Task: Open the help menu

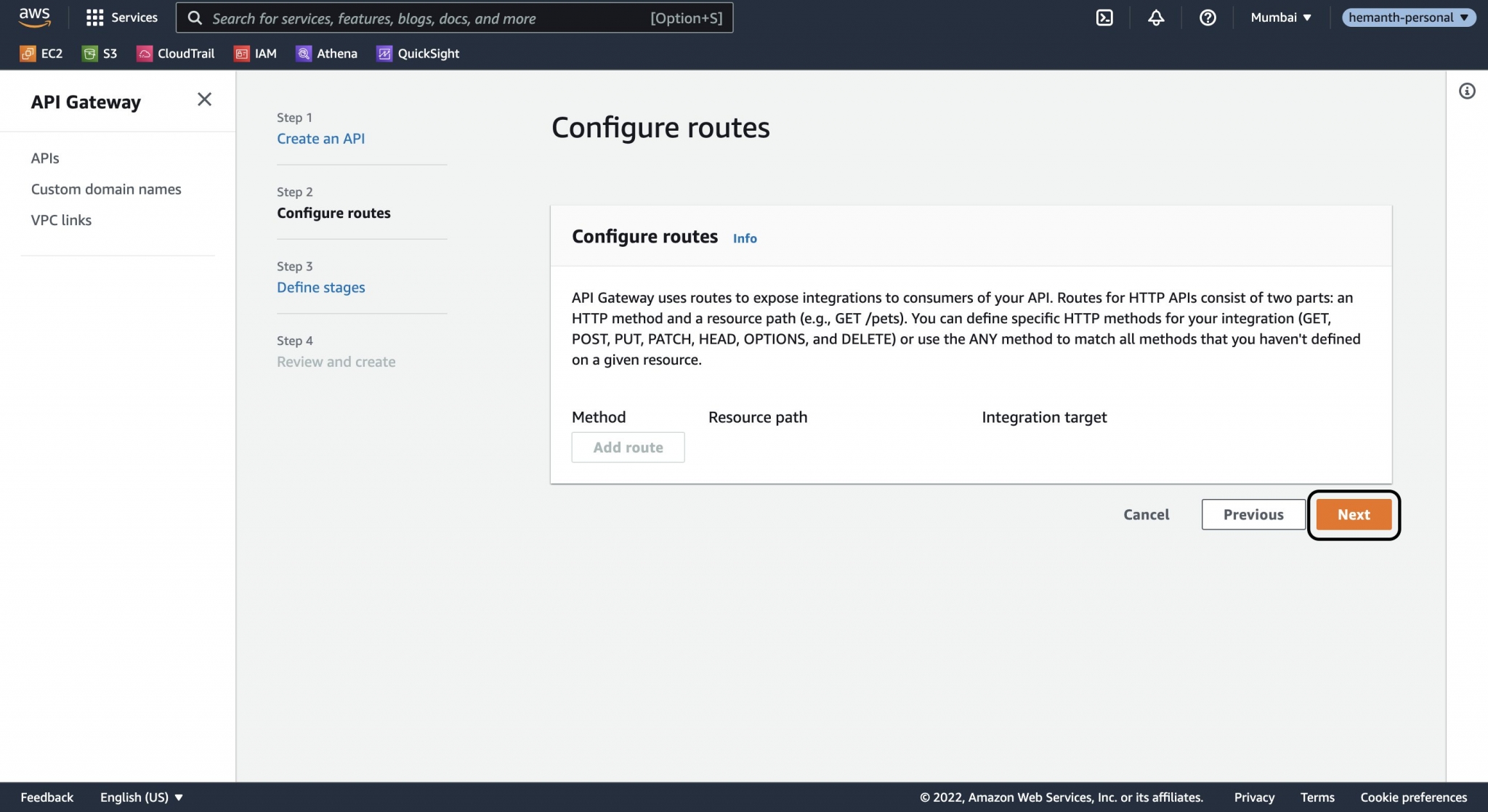Action: [x=1208, y=17]
